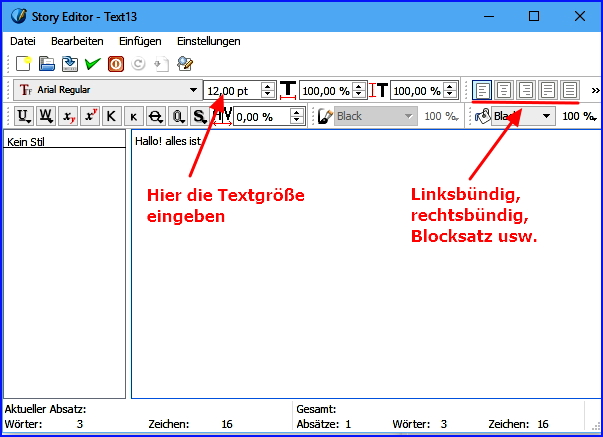Screen dimensions: 603x437
Task: Maximize the Story Editor window
Action: tap(534, 16)
